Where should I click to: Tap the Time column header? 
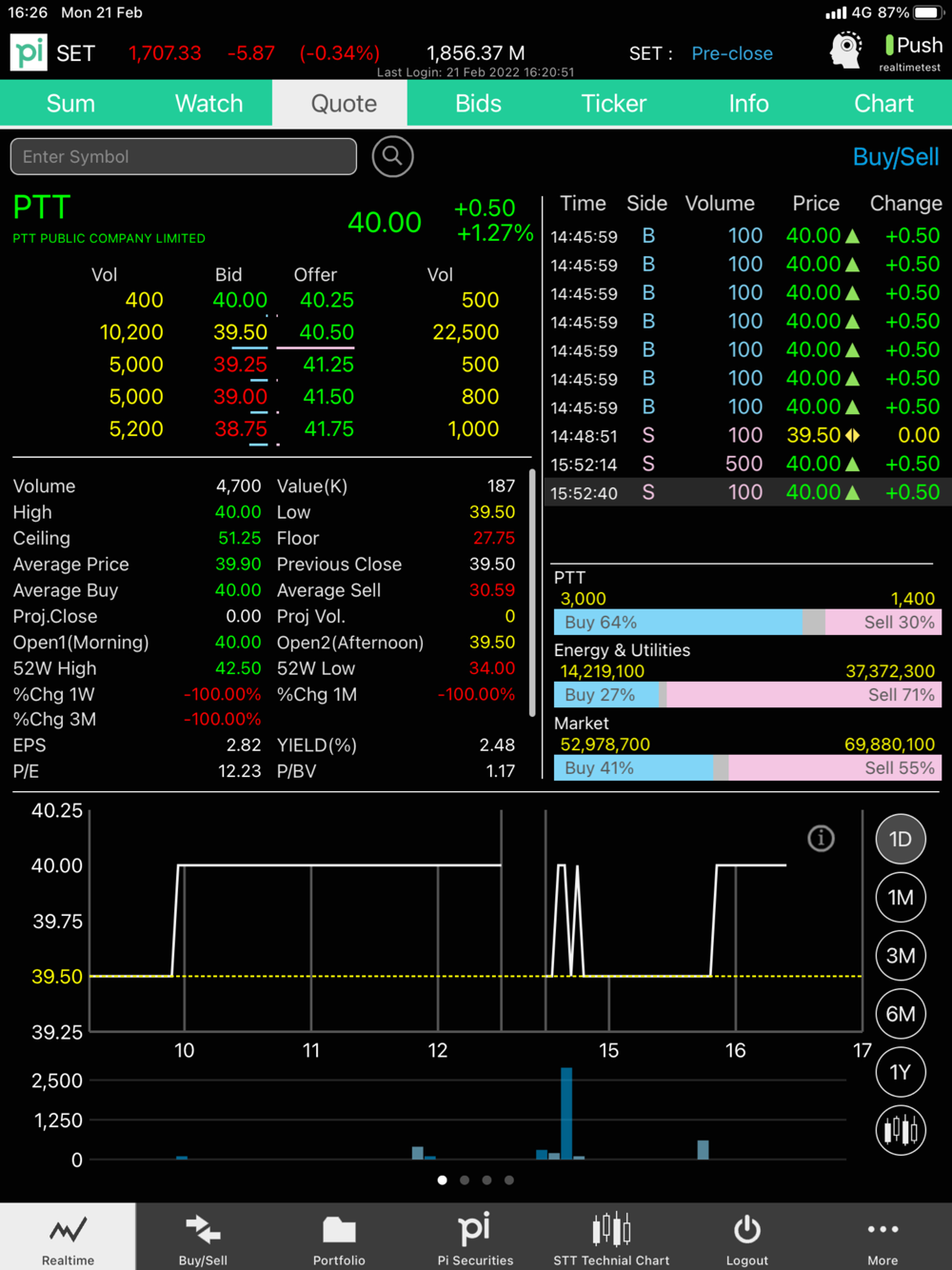pos(583,204)
